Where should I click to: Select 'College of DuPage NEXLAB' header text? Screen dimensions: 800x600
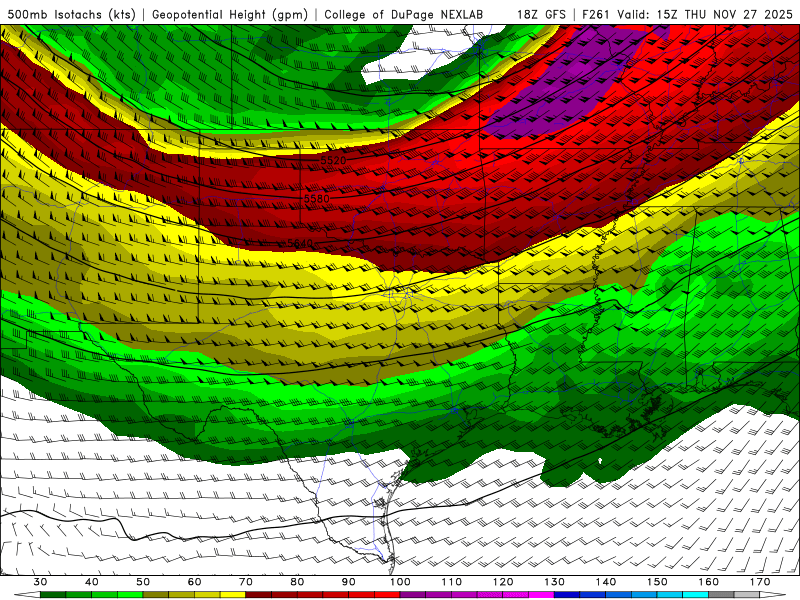click(x=404, y=14)
